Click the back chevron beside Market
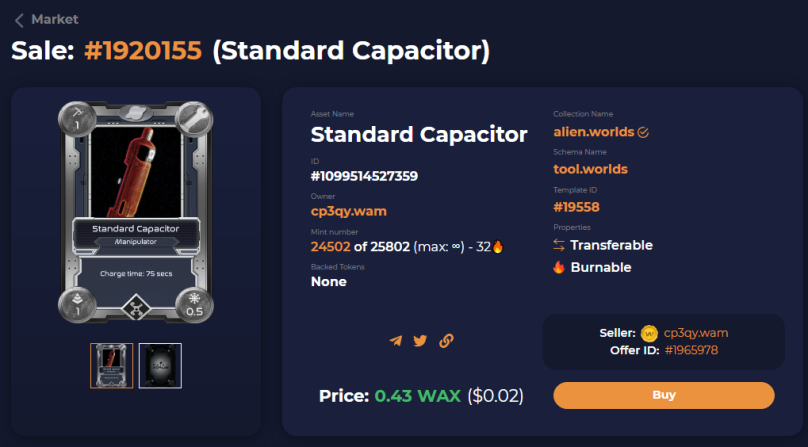Screen dimensions: 808x447 coord(19,20)
